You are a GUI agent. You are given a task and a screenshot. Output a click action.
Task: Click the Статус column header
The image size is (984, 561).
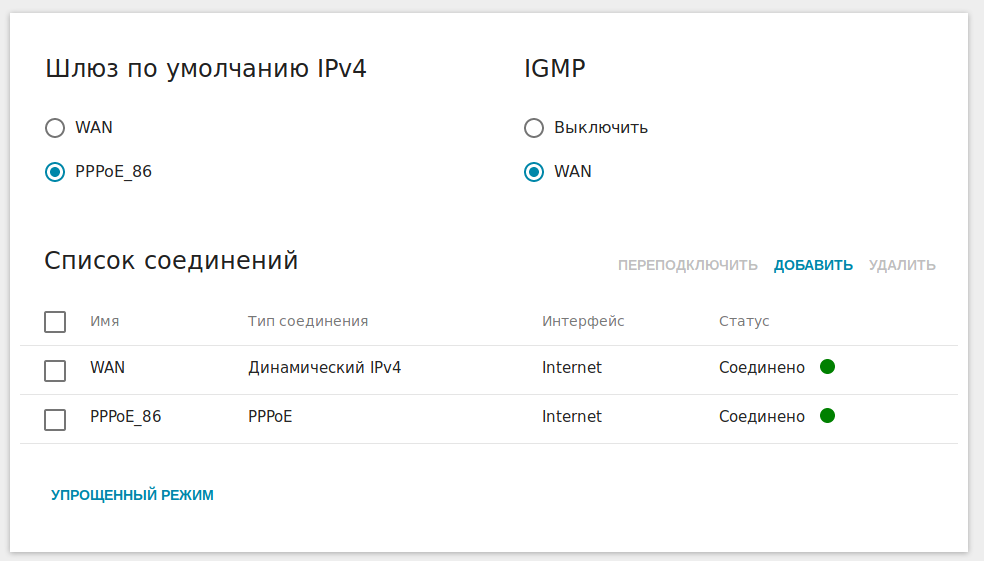click(744, 321)
